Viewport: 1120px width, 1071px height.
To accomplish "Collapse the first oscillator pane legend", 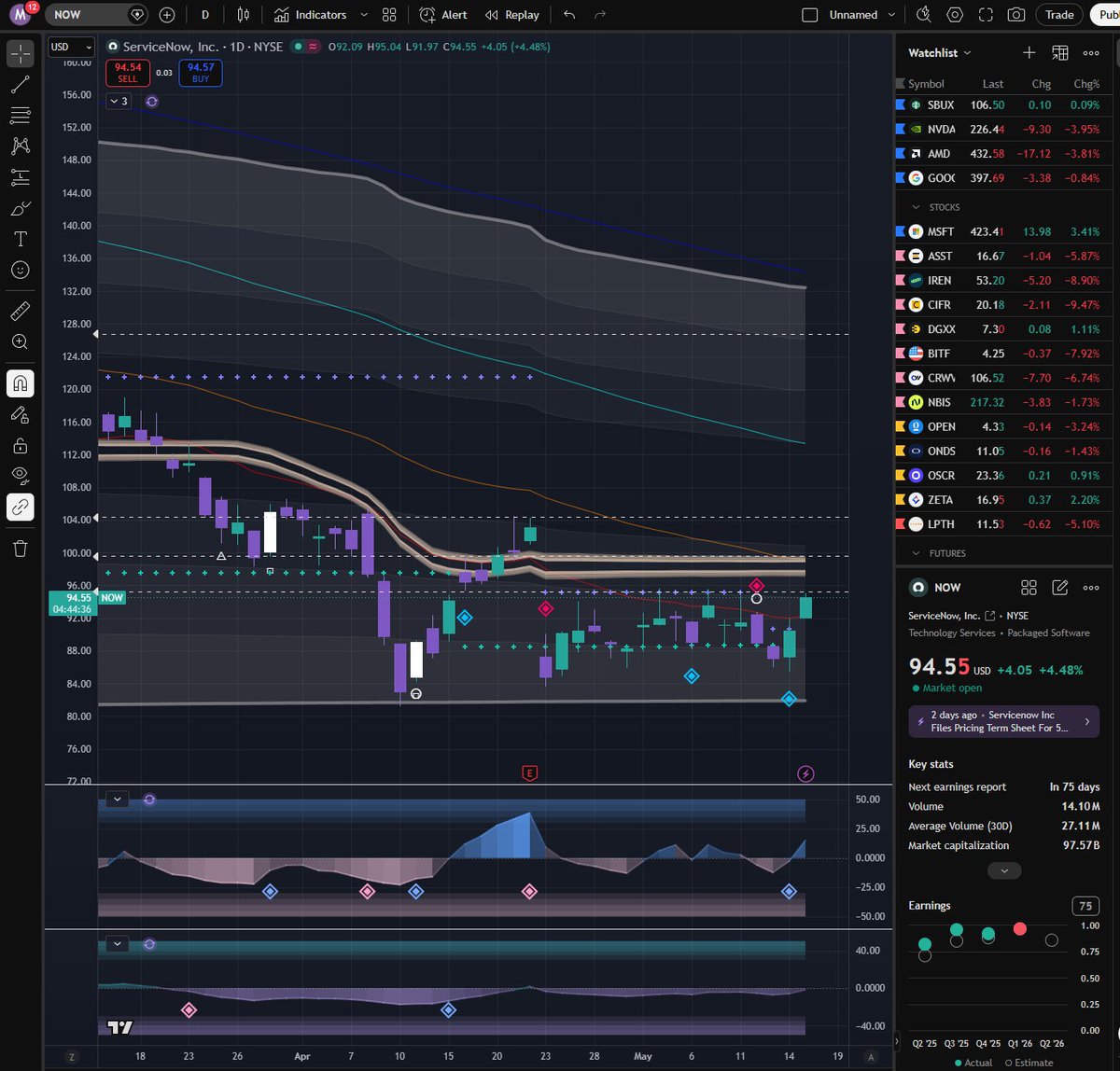I will coord(117,800).
